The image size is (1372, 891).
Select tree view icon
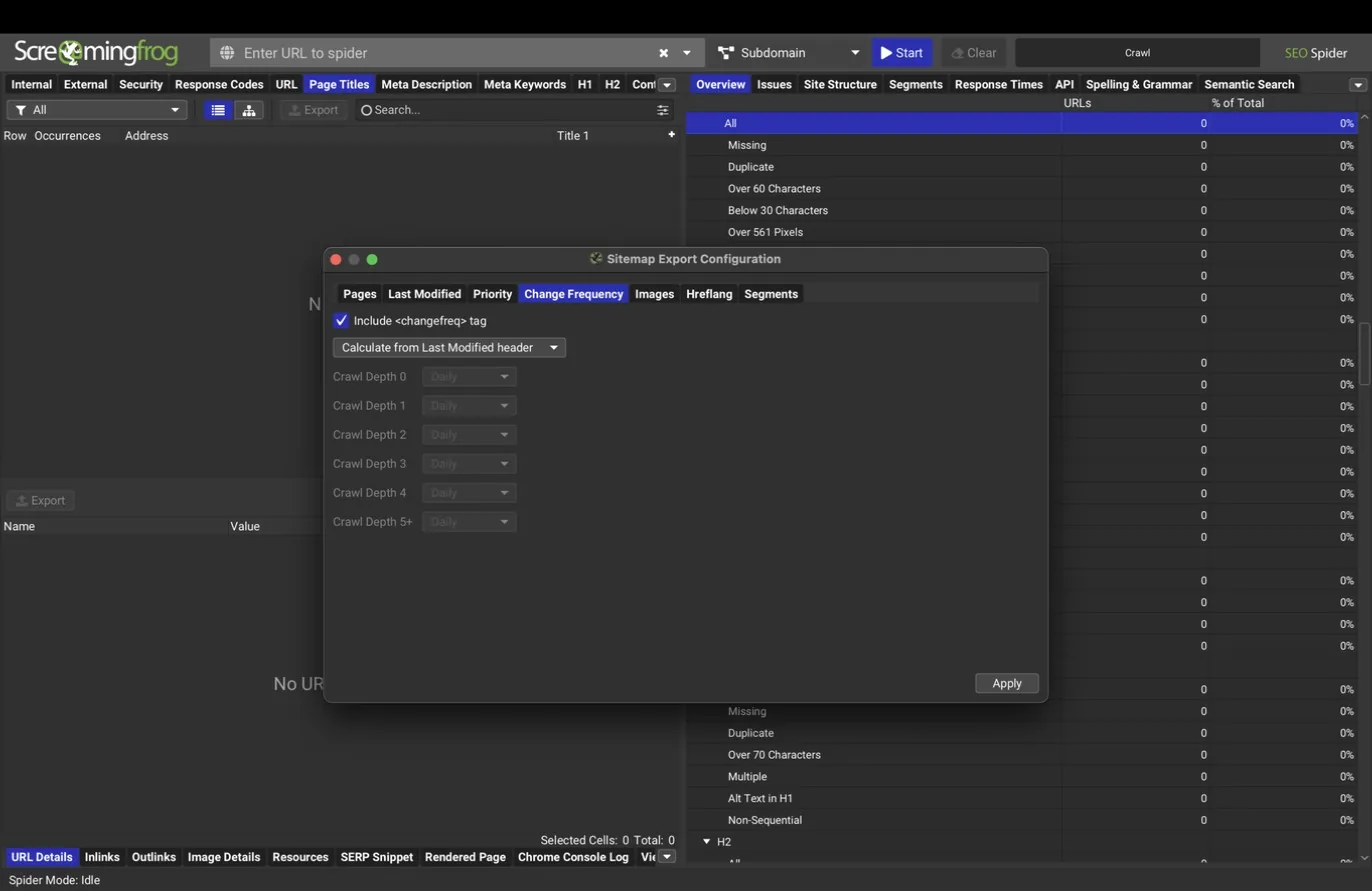point(249,110)
